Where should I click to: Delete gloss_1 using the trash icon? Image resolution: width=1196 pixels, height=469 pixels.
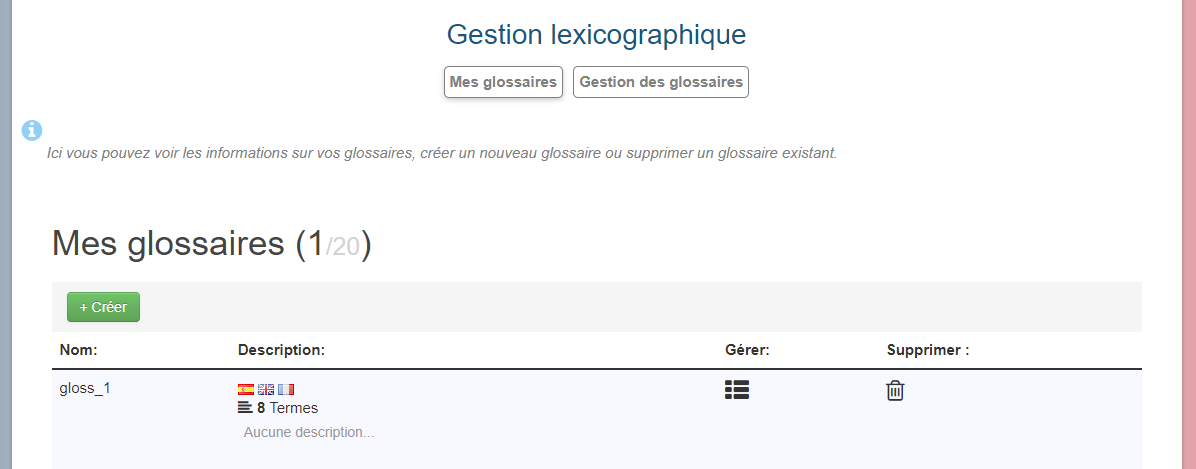tap(895, 391)
